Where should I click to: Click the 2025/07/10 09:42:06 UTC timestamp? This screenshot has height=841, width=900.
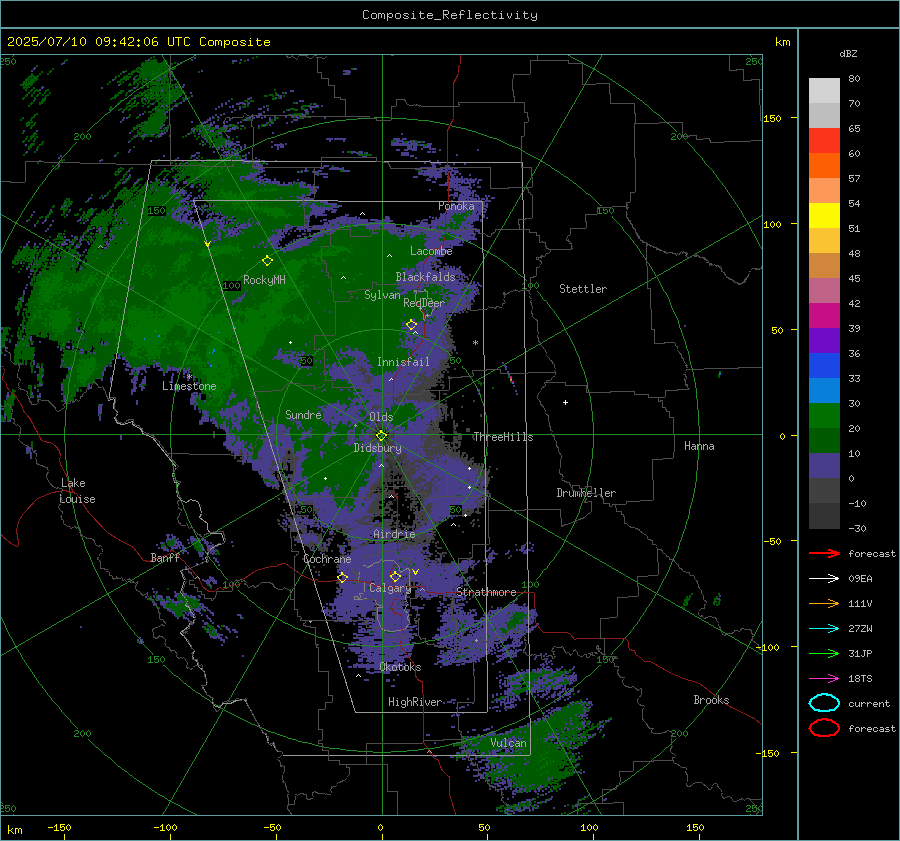tap(139, 42)
